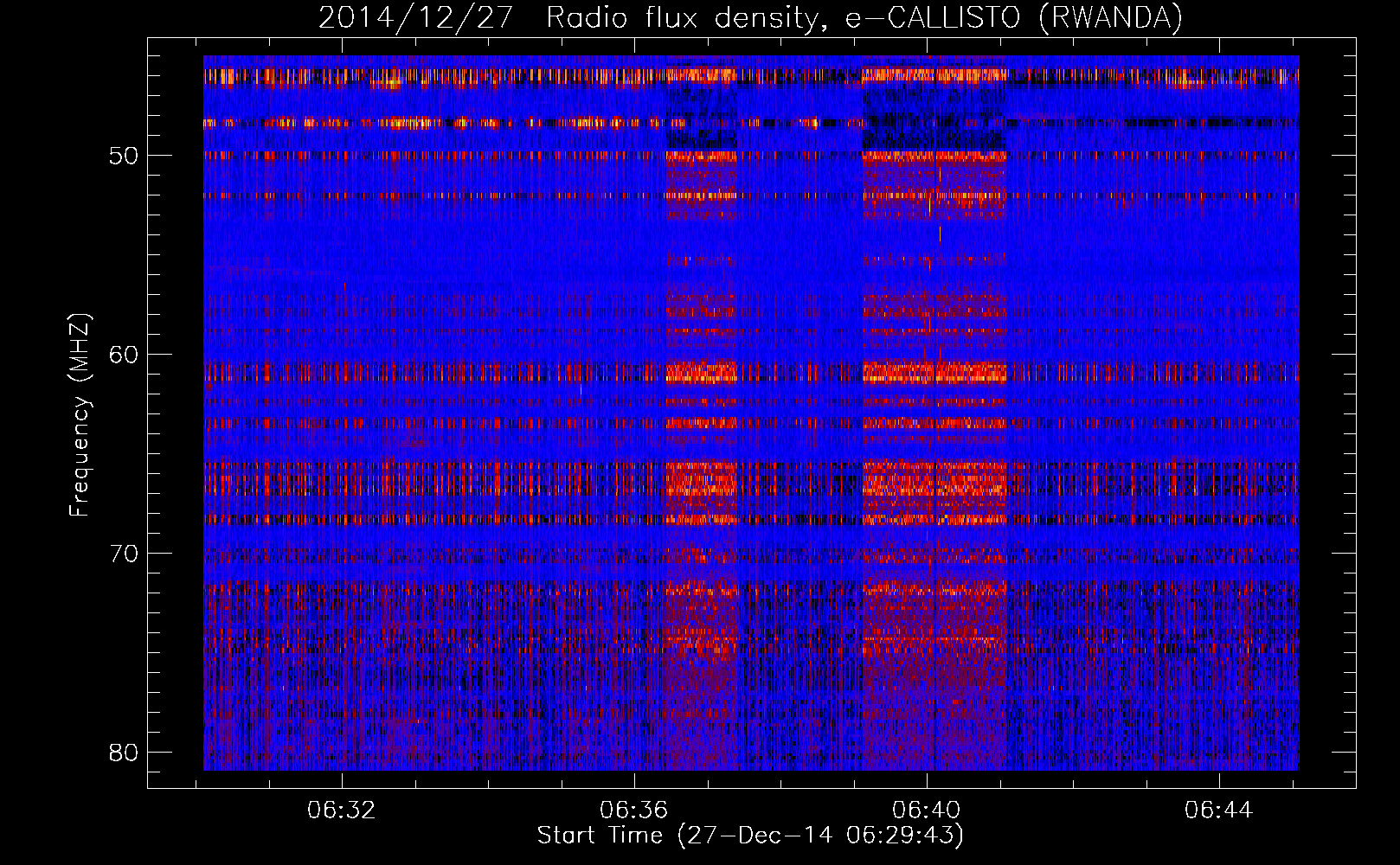Click the 'Start Time (27-Dec-14 06:29:43)' label

coord(750,836)
